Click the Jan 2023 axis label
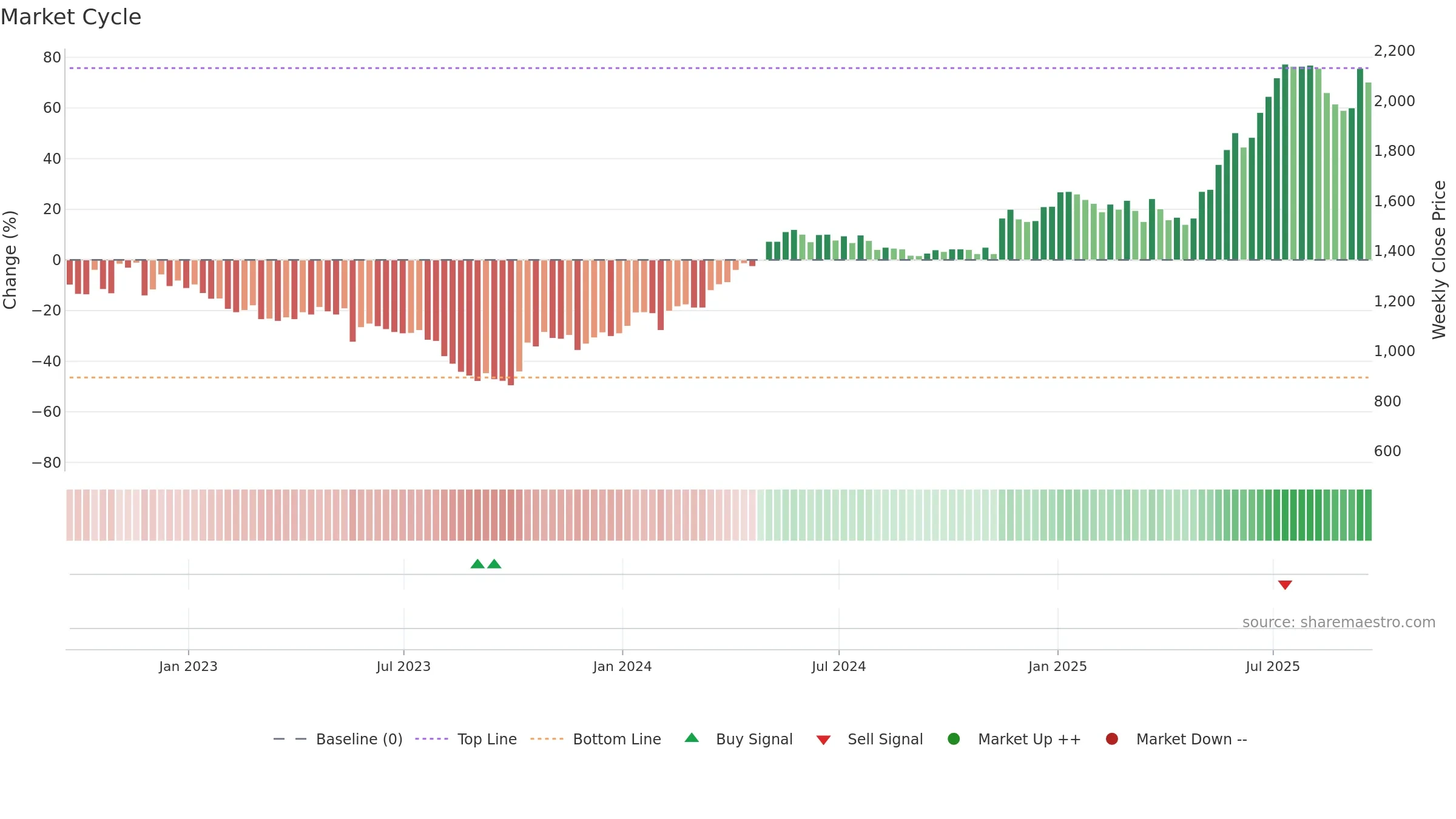 click(188, 666)
